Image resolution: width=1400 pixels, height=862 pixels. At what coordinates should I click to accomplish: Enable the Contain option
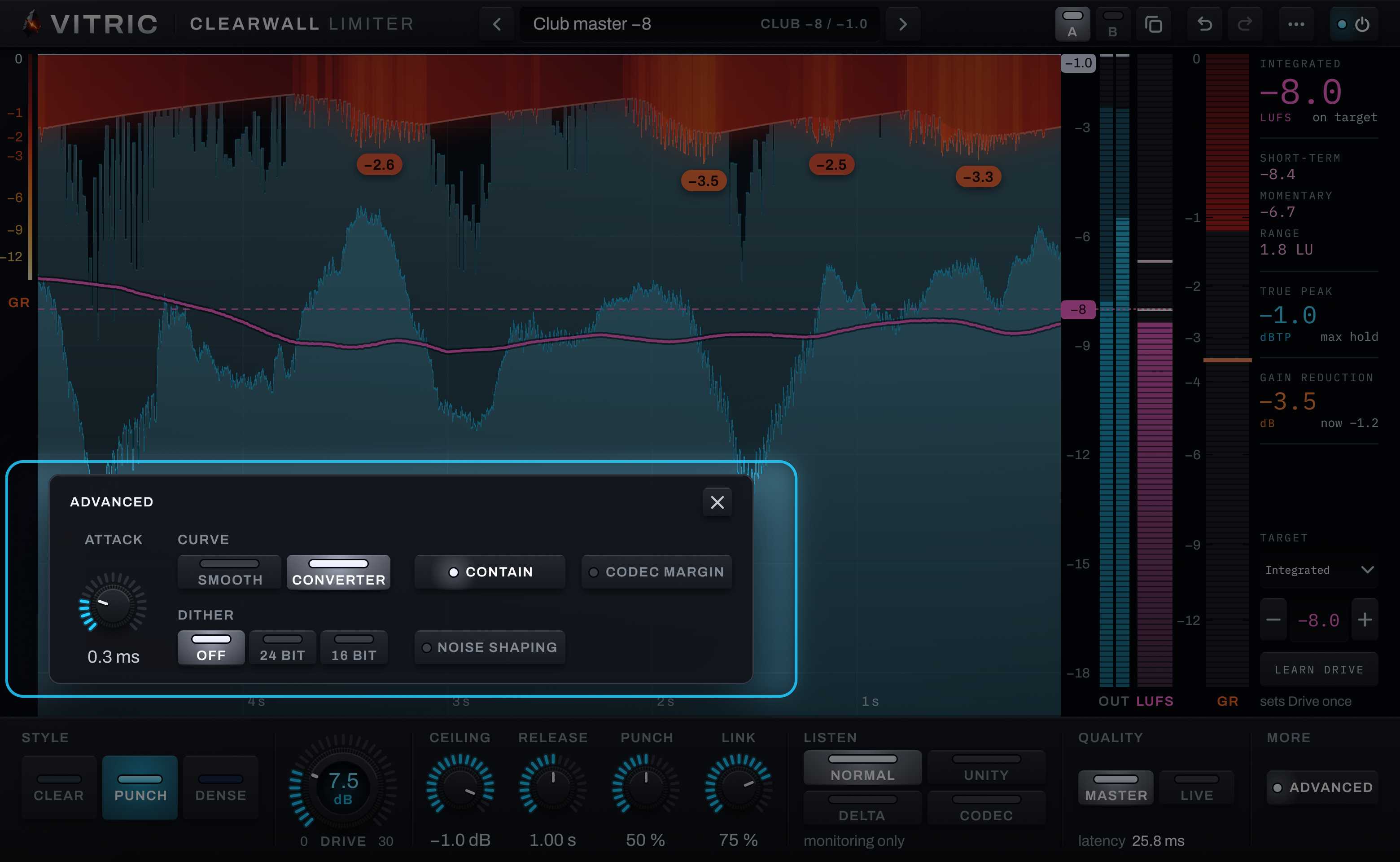pos(490,572)
